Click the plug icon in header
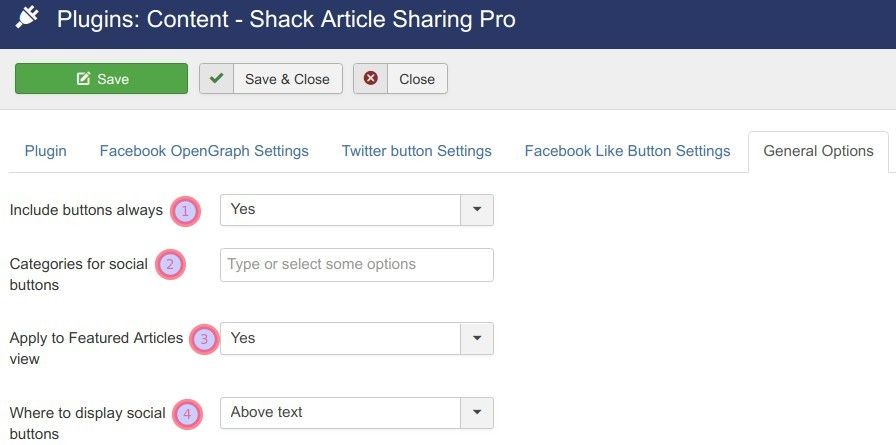This screenshot has width=896, height=445. pos(27,19)
